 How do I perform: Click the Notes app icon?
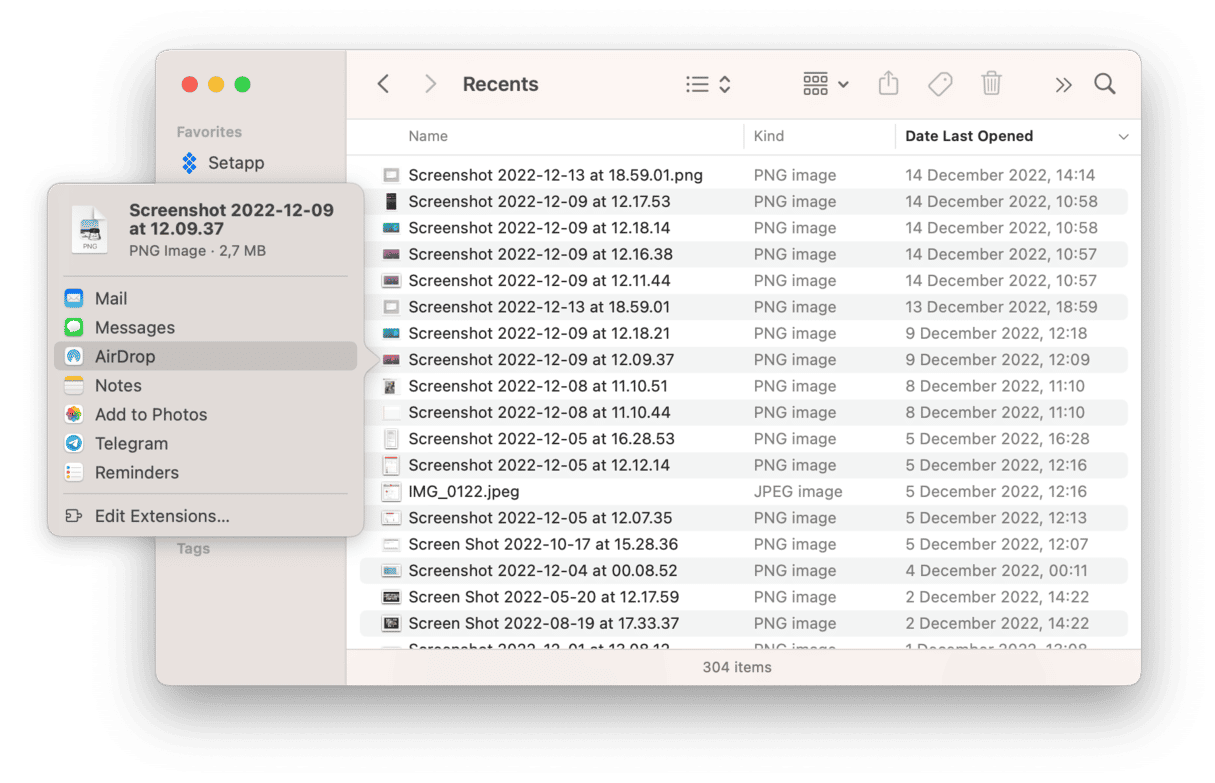coord(74,385)
